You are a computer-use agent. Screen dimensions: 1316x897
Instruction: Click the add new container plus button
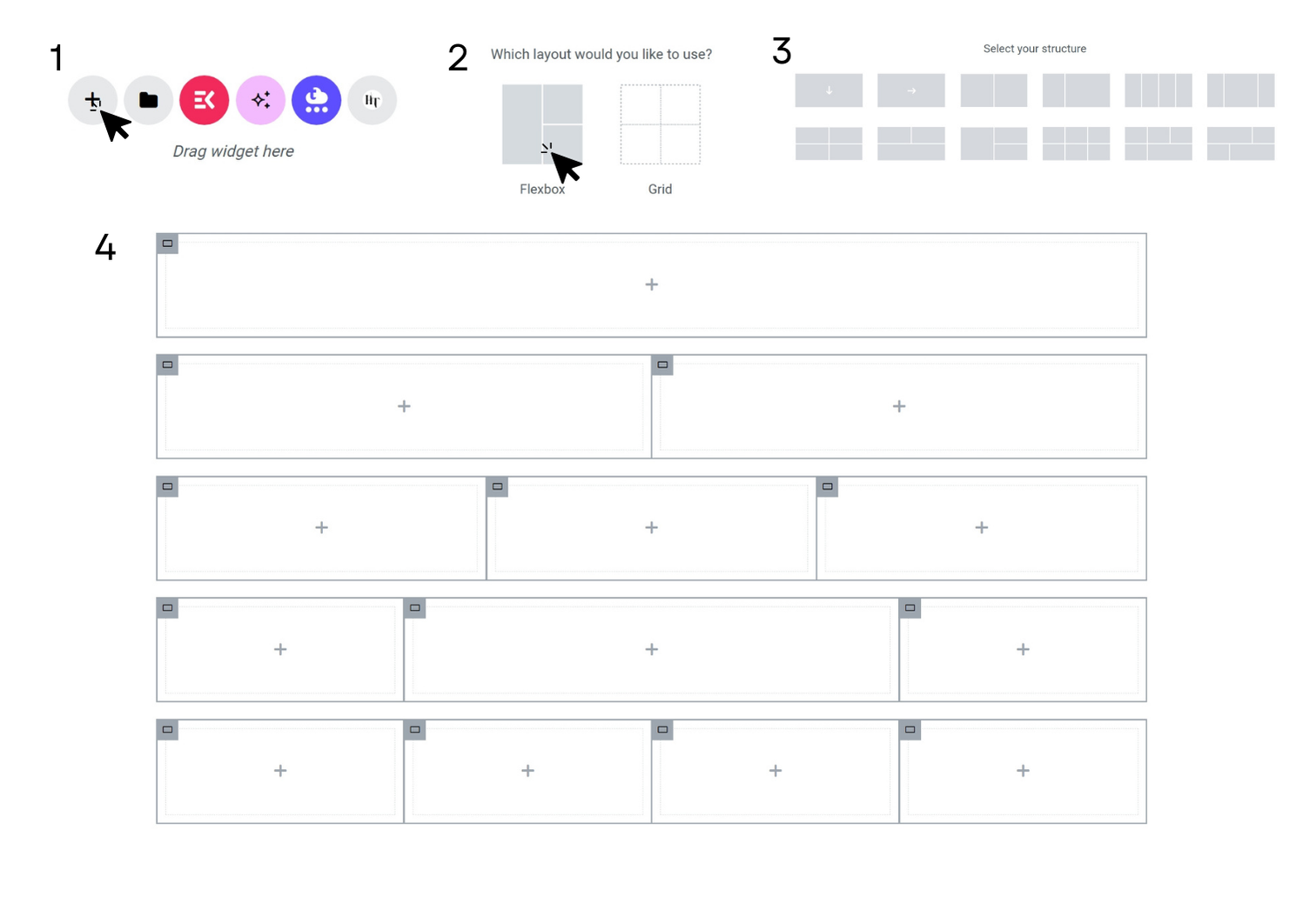[92, 100]
